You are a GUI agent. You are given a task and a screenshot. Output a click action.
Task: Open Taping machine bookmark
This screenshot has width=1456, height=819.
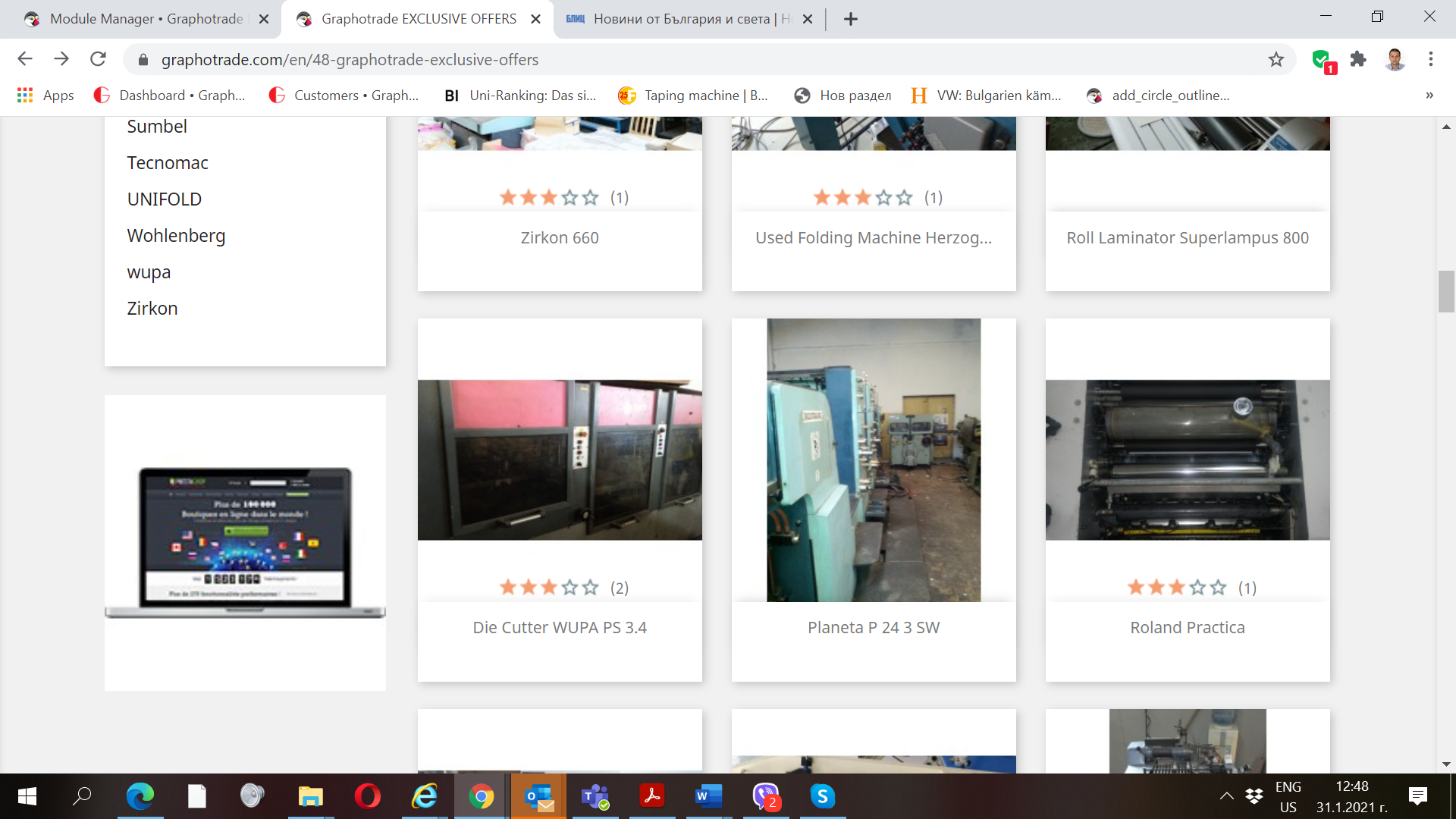click(693, 96)
